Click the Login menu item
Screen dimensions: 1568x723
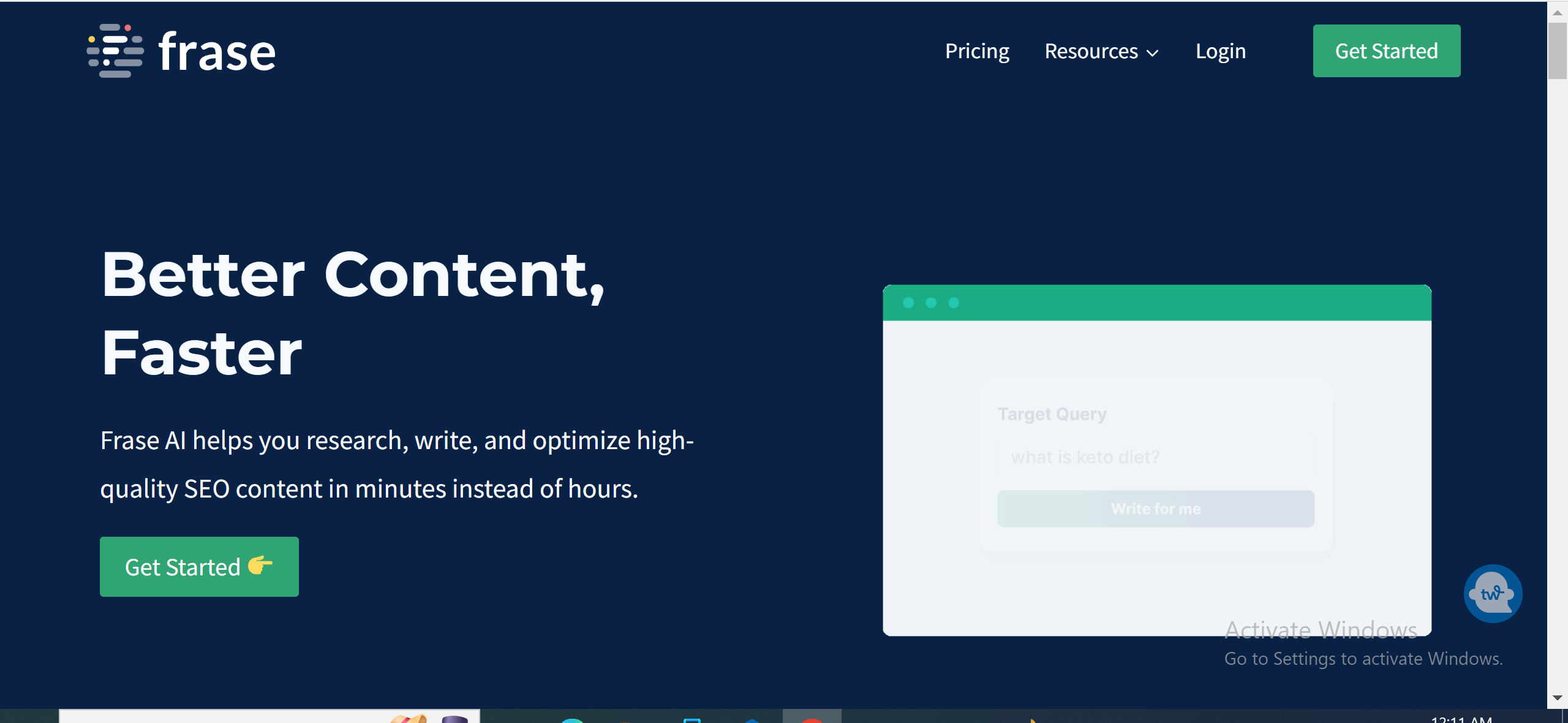coord(1221,50)
